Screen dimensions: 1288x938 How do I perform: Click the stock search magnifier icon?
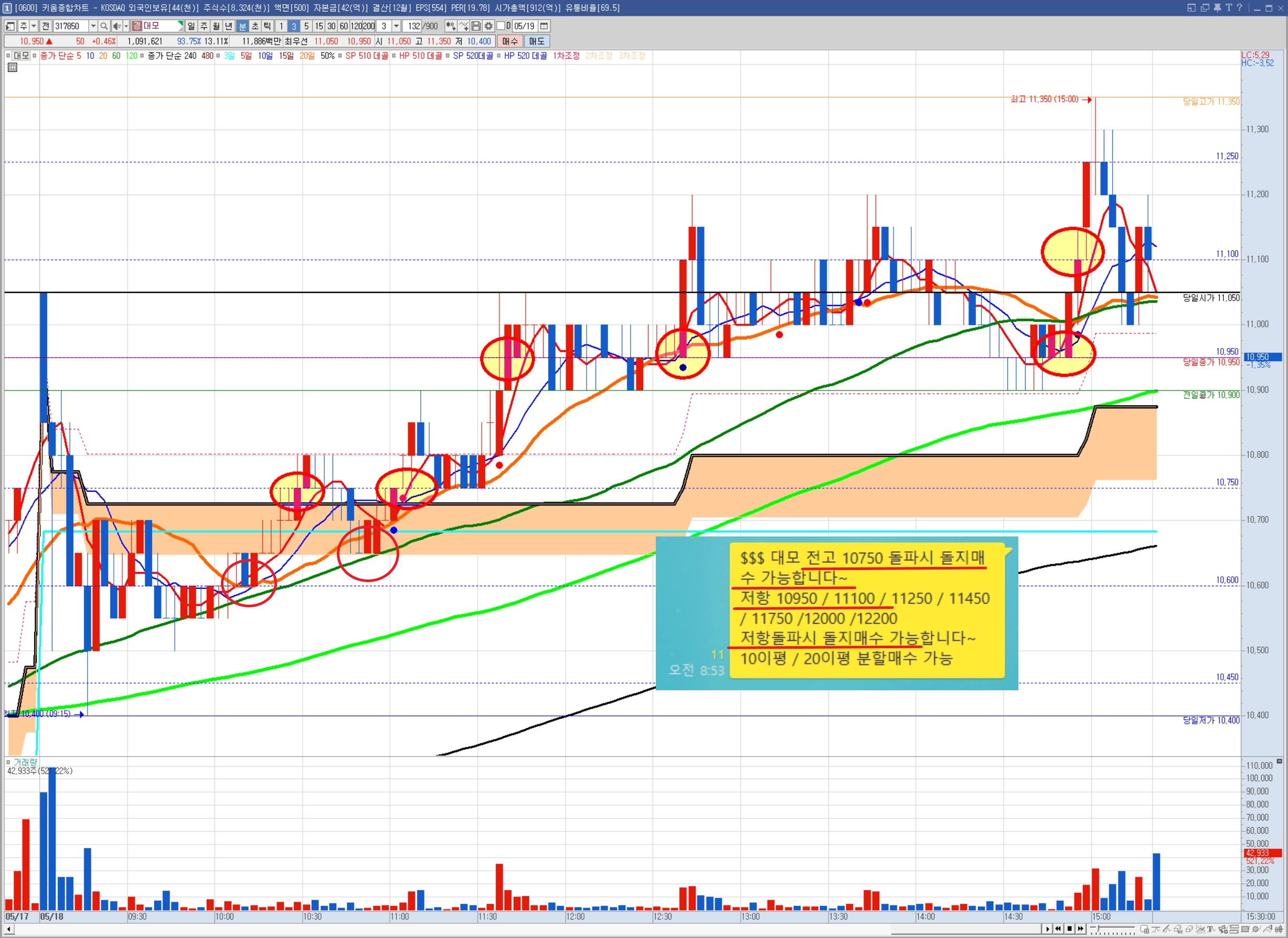click(104, 26)
